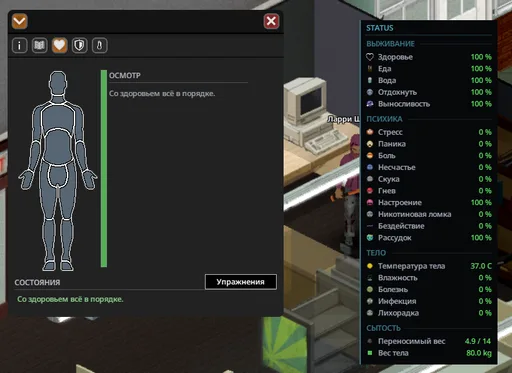Click the heart icon beside Здоровье
The height and width of the screenshot is (373, 512).
click(x=370, y=57)
